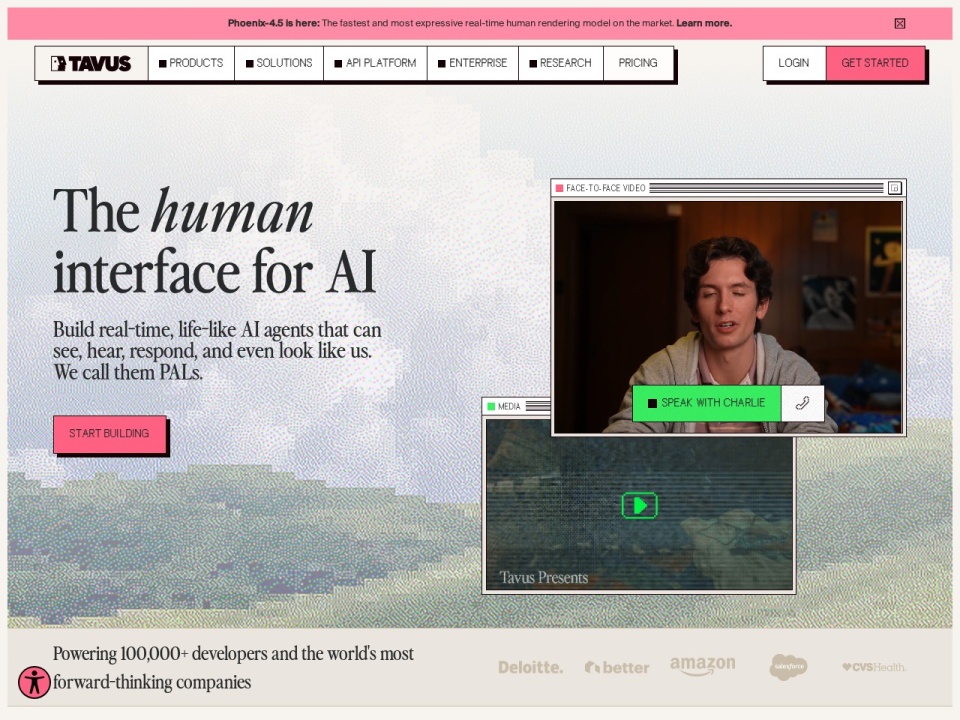Click the Deloitte logo

pyautogui.click(x=530, y=667)
